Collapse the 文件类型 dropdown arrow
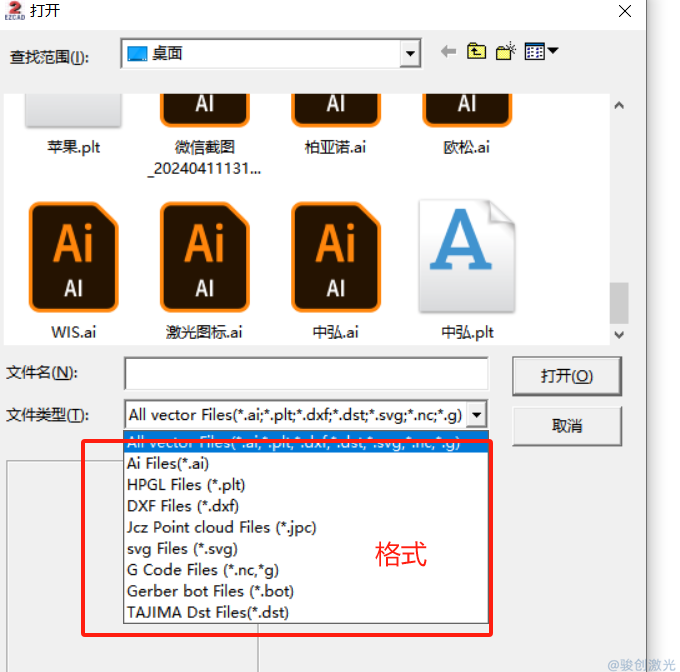 477,415
